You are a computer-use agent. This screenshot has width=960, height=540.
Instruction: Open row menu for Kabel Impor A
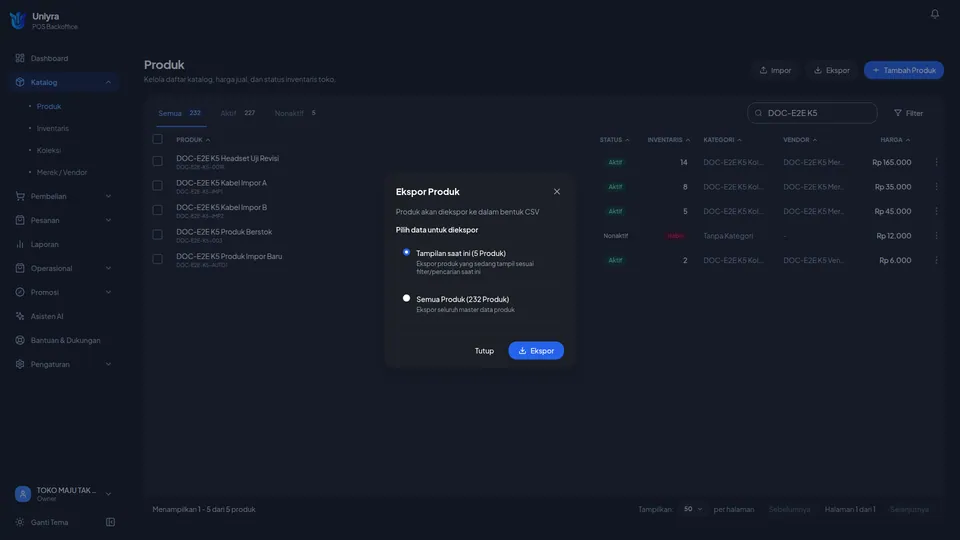click(x=936, y=187)
